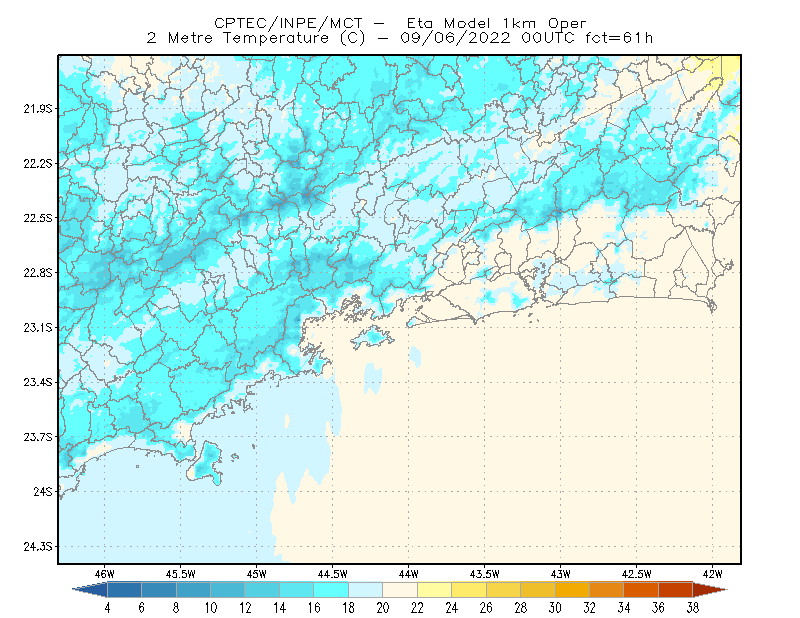Click the 24.3S latitude axis label
The height and width of the screenshot is (618, 800).
pos(38,547)
